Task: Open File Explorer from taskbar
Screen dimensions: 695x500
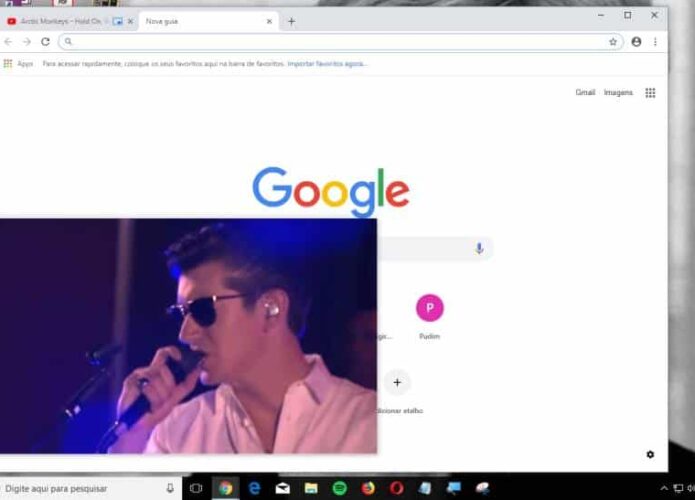Action: pos(311,488)
